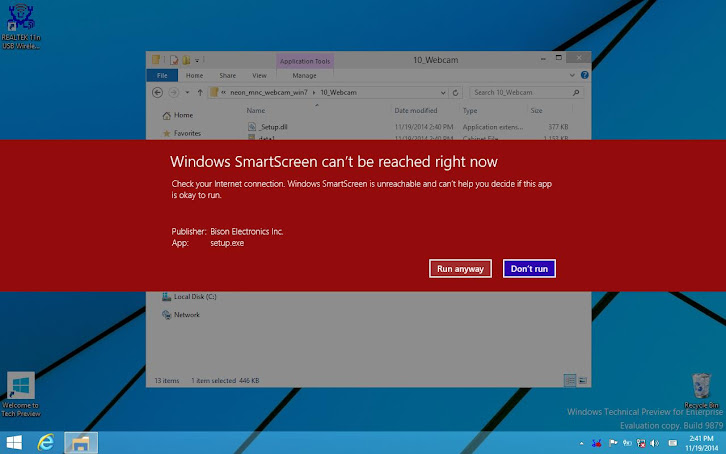Viewport: 726px width, 454px height.
Task: Click the File Explorer taskbar button
Action: [81, 442]
